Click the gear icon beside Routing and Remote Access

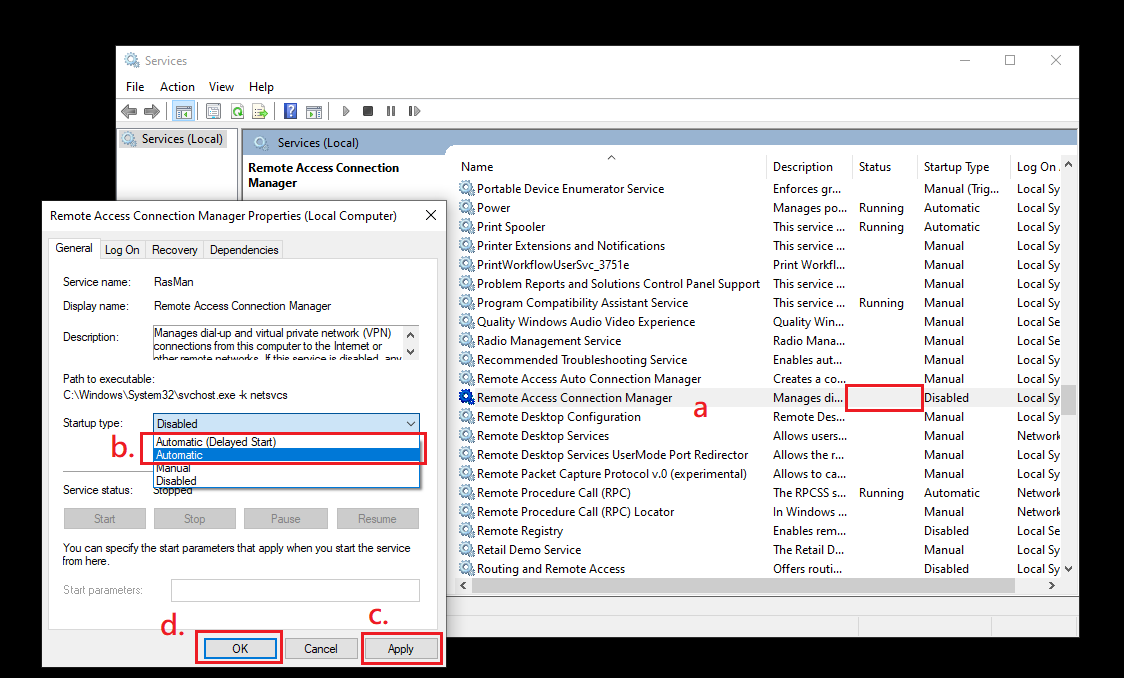[467, 568]
